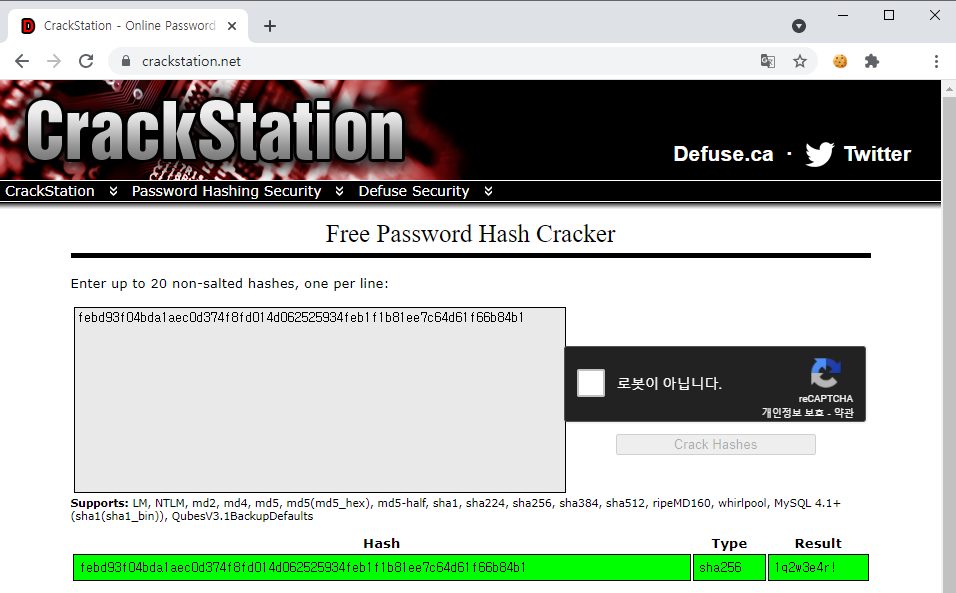This screenshot has height=593, width=956.
Task: Click the result cell 1q2w3e4r!
Action: tap(818, 567)
